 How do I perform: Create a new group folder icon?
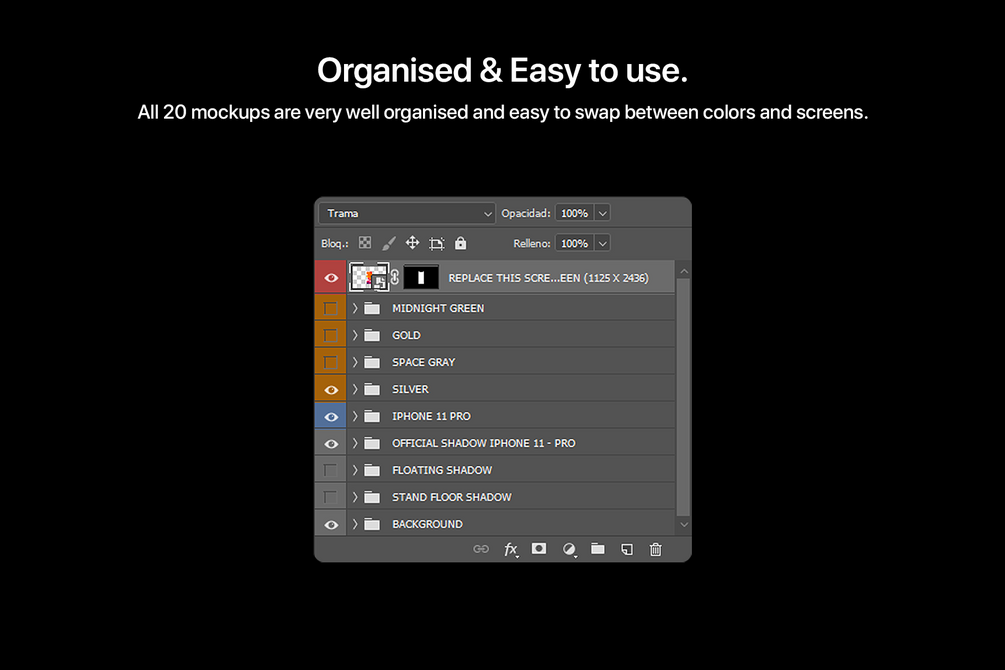597,549
